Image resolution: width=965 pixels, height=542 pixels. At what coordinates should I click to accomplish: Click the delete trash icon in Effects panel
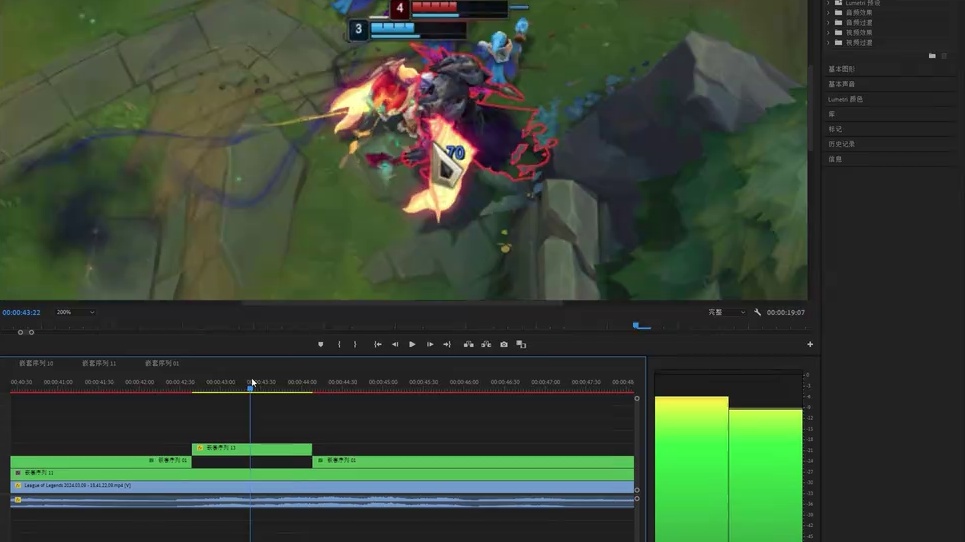point(945,56)
